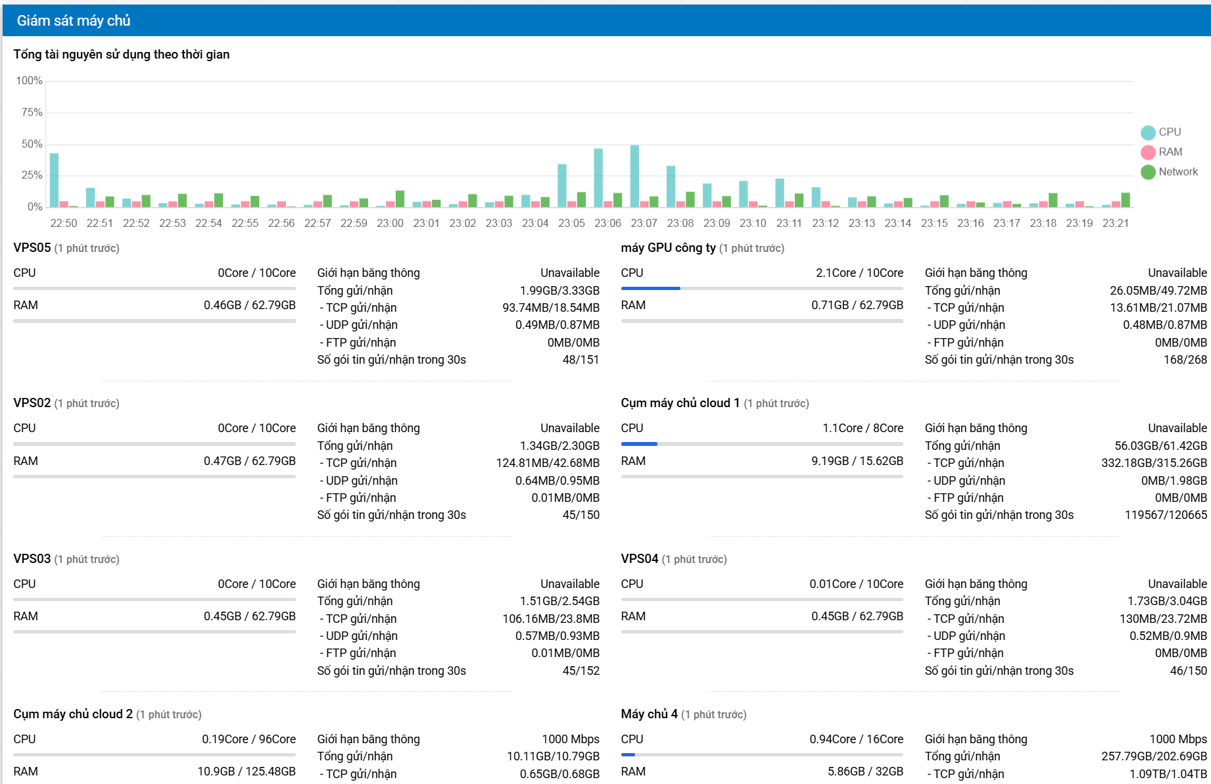The width and height of the screenshot is (1211, 784).
Task: Click the tallest CPU bar at 23:07
Action: (634, 177)
